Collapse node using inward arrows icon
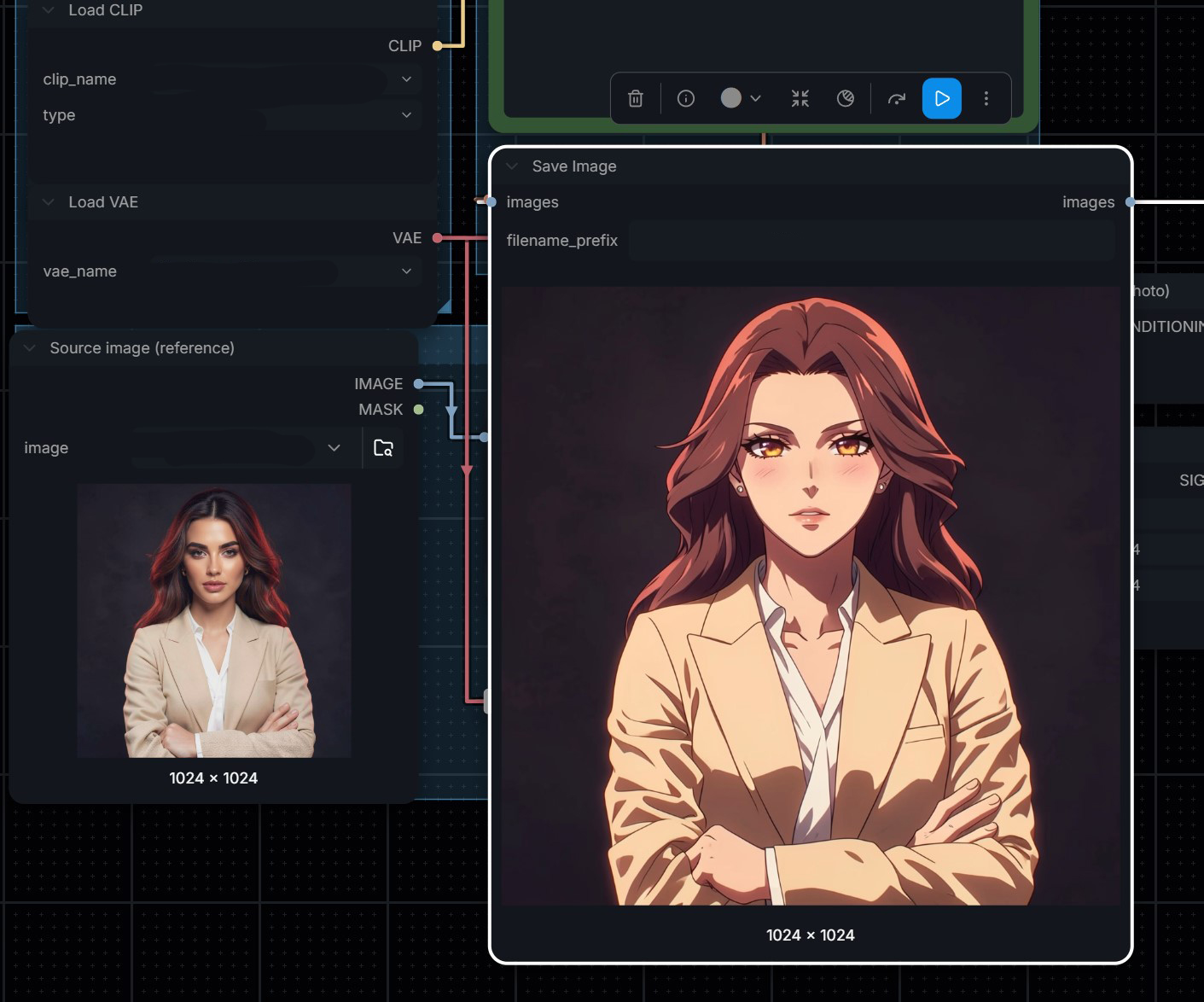The width and height of the screenshot is (1204, 1002). click(x=800, y=99)
